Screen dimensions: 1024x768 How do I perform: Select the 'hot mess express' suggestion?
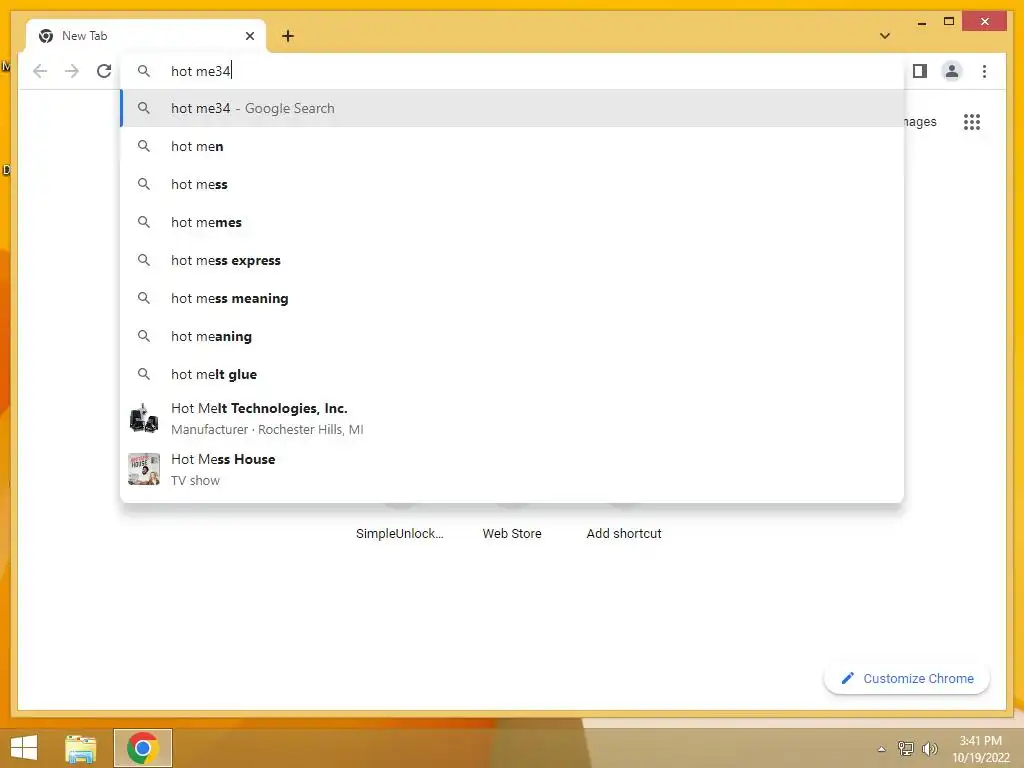coord(512,260)
